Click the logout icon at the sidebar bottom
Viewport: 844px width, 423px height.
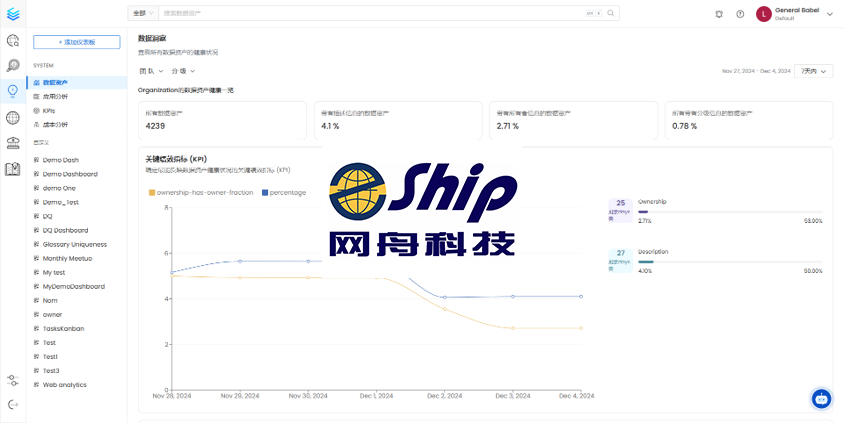(x=13, y=404)
